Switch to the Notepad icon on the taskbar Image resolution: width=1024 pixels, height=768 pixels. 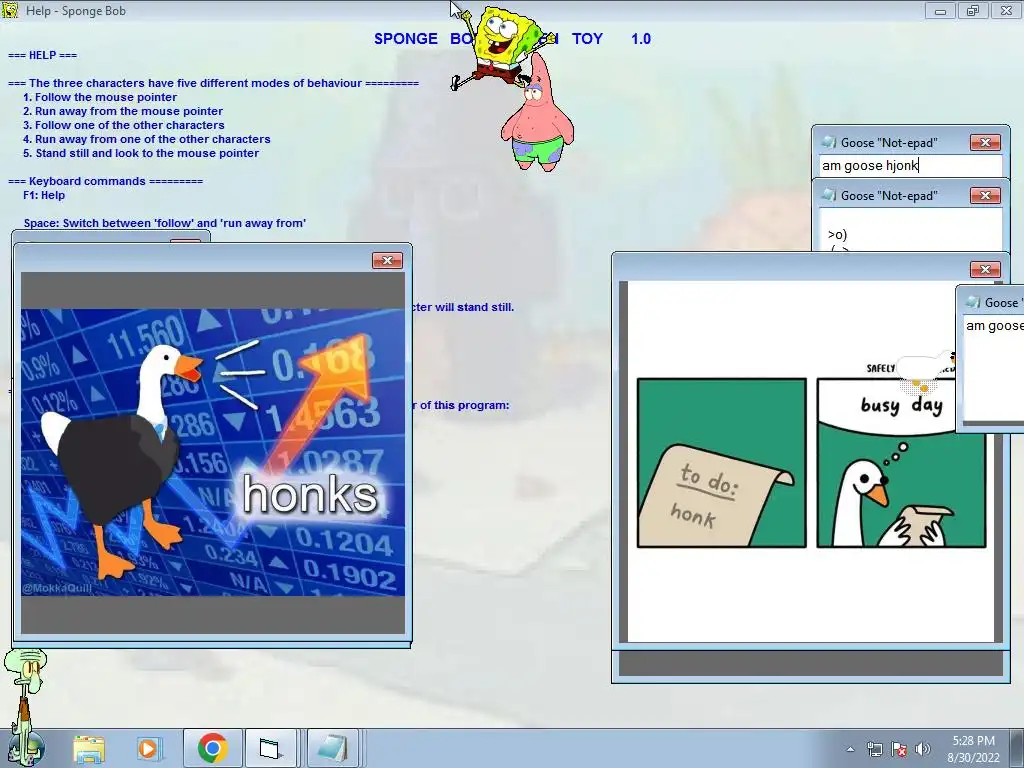(333, 748)
